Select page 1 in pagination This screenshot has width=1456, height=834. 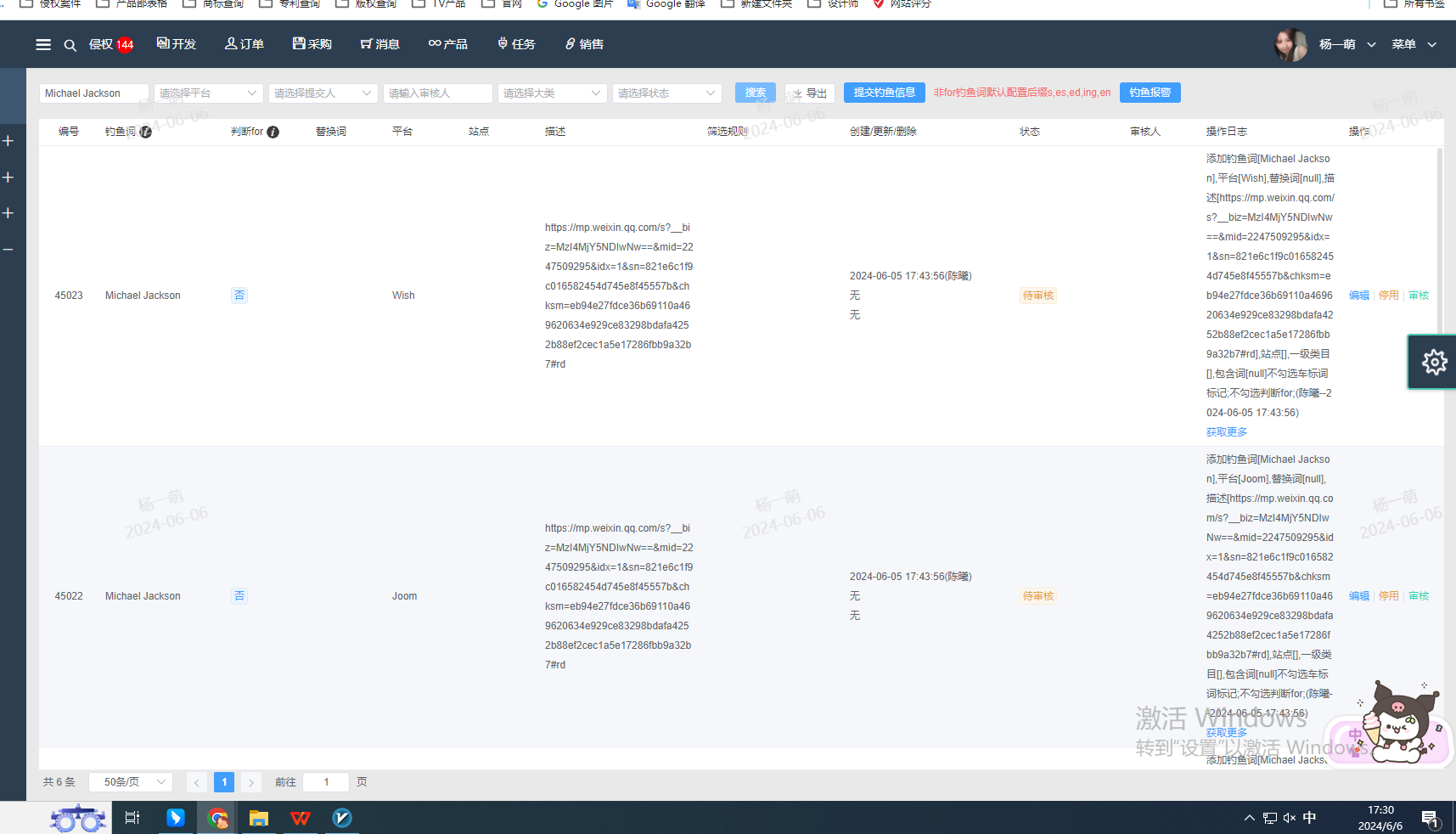224,782
